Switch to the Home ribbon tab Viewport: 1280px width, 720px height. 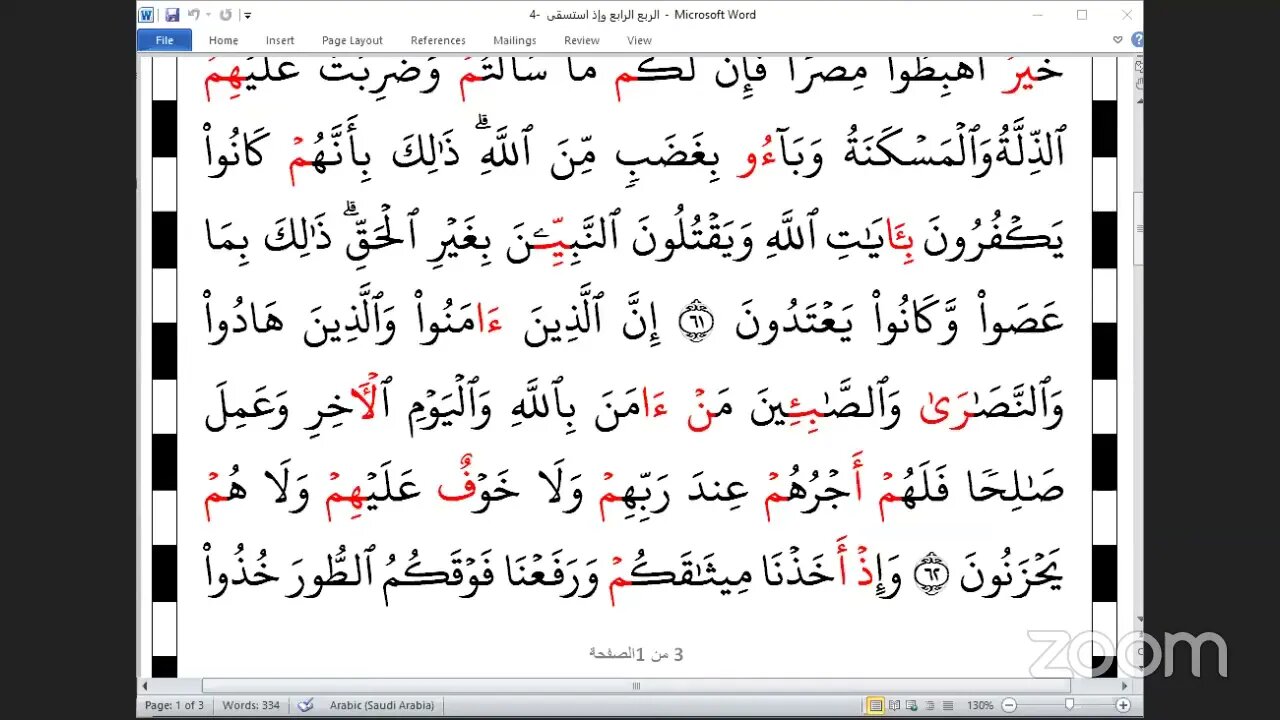(x=223, y=40)
